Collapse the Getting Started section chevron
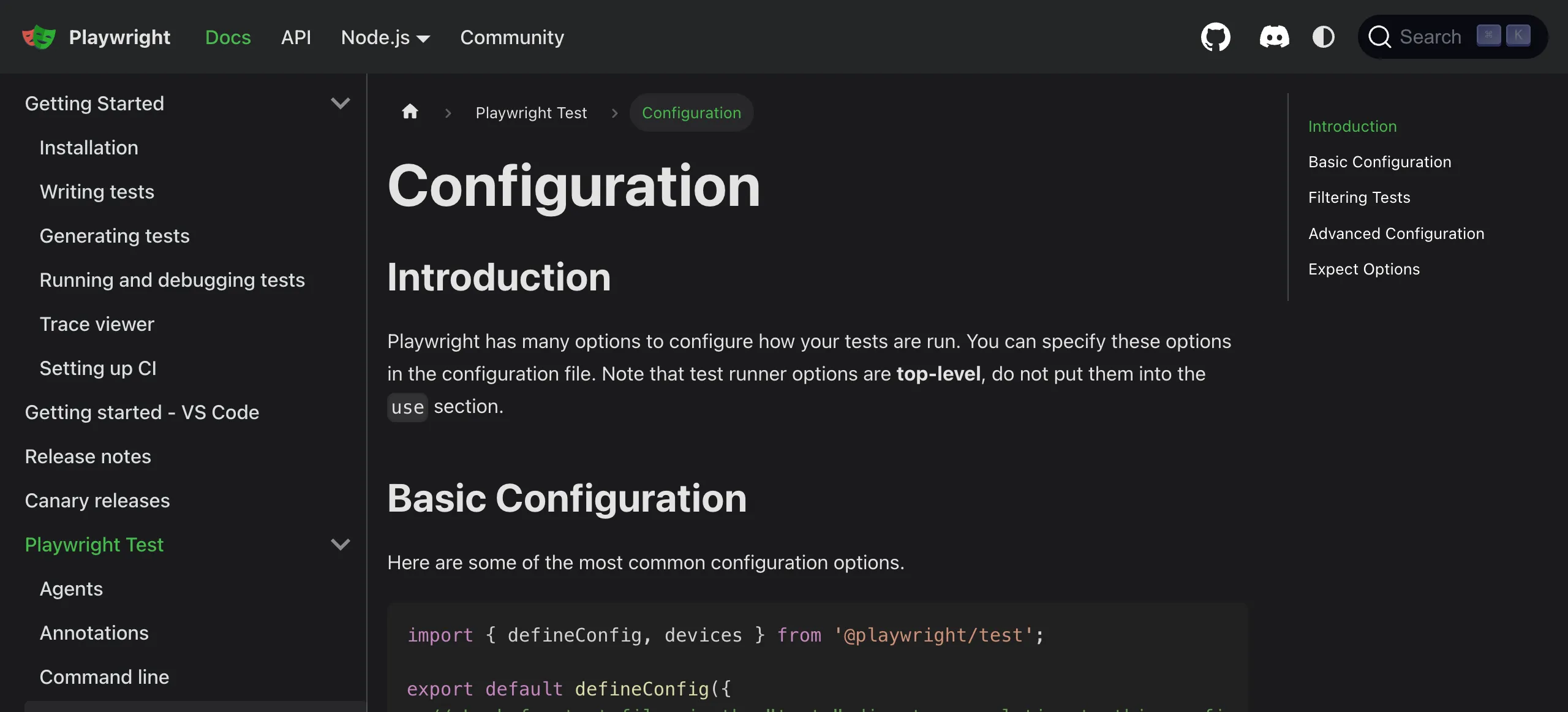The image size is (1568, 712). [340, 103]
